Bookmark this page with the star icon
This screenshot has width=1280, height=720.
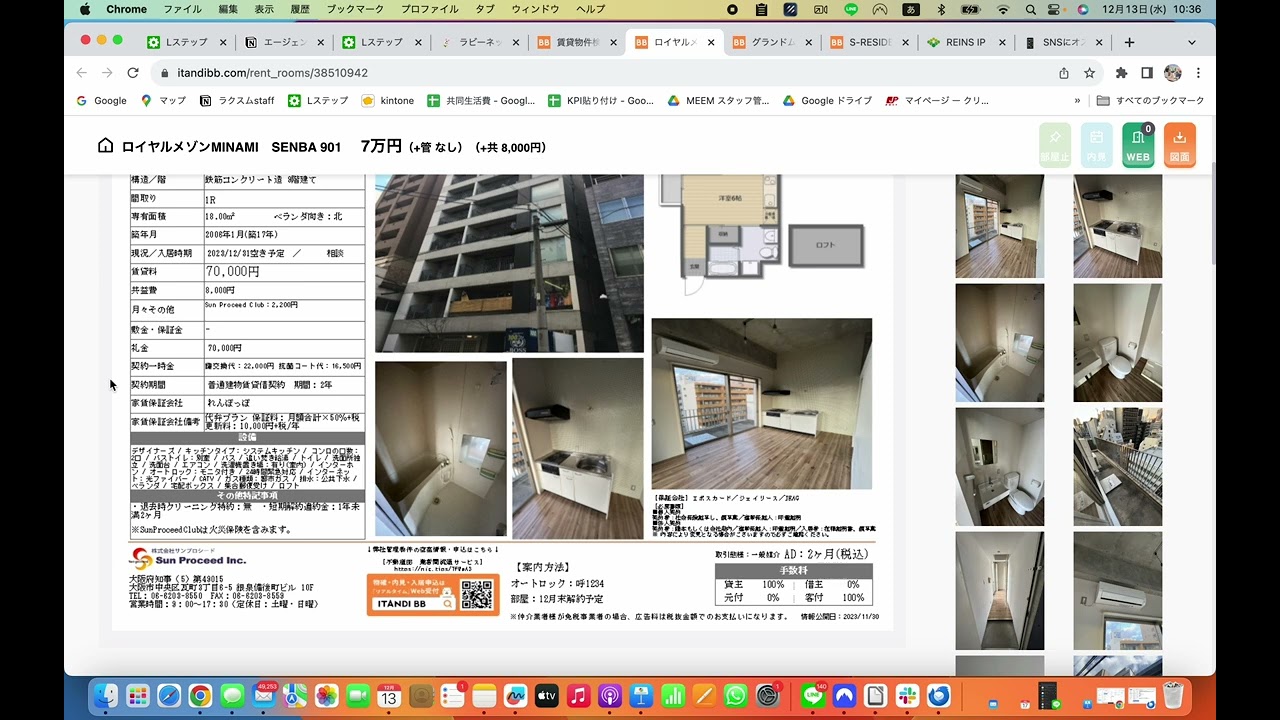[x=1090, y=73]
